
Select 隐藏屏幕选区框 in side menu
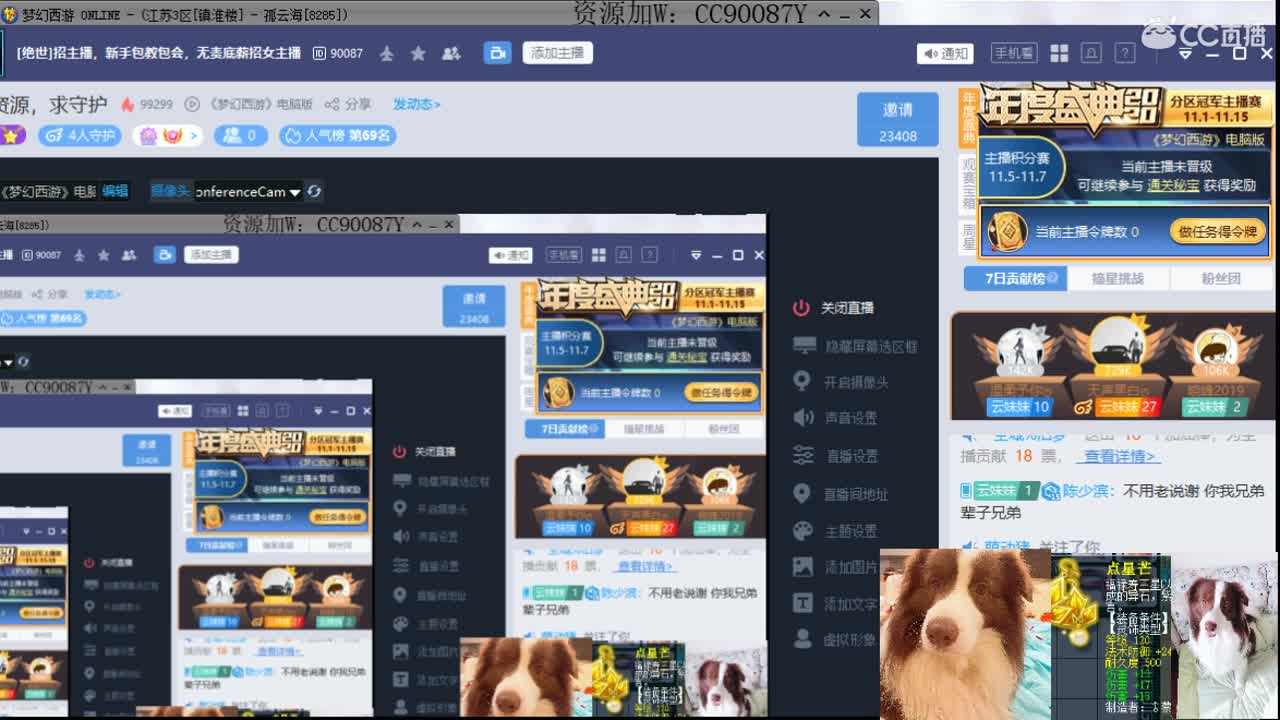(855, 346)
